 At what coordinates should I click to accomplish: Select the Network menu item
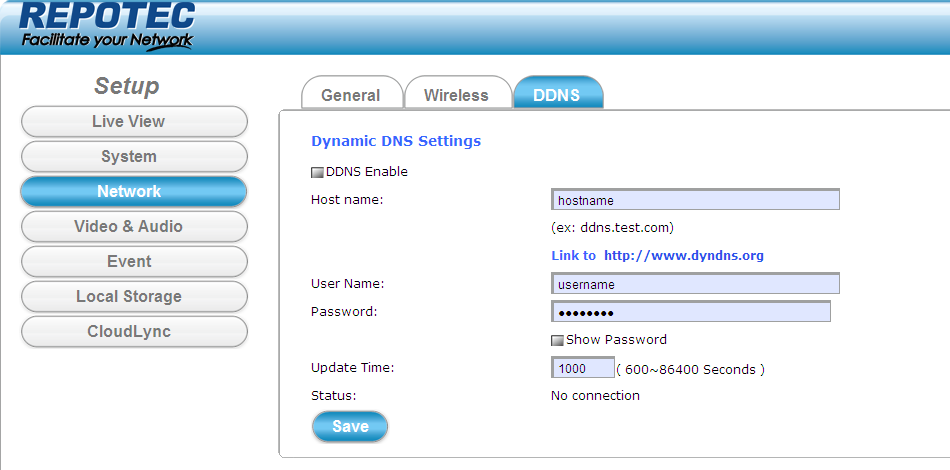point(134,192)
